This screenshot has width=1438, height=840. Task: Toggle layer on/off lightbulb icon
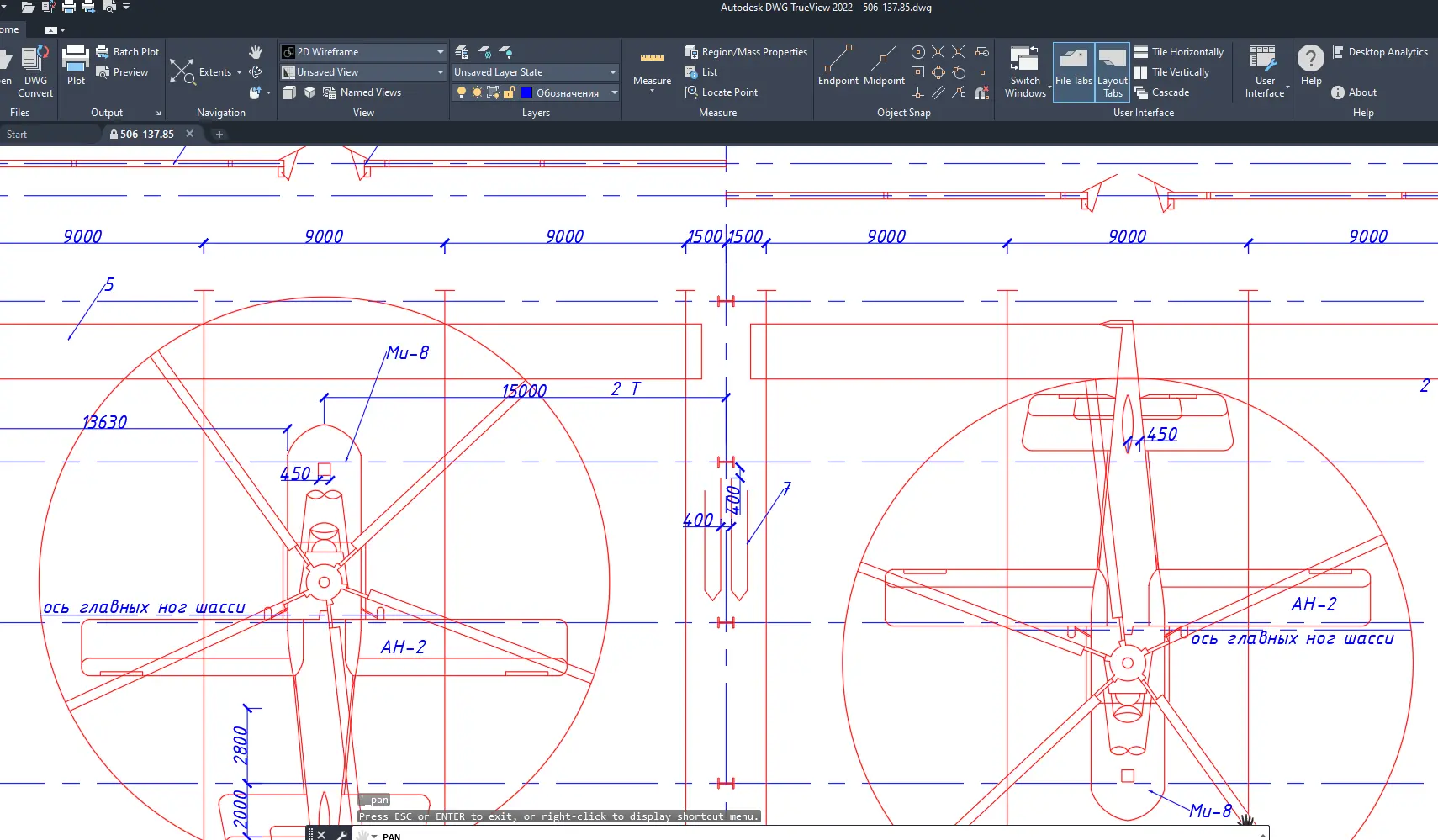click(x=462, y=92)
